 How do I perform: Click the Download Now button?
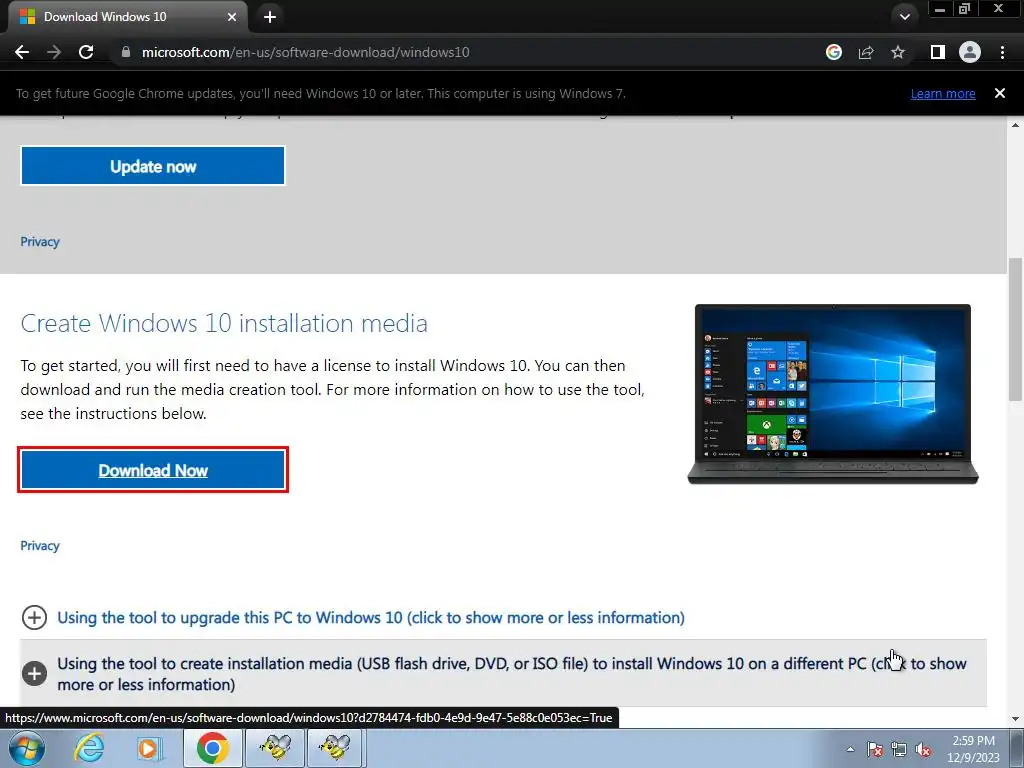pyautogui.click(x=153, y=470)
